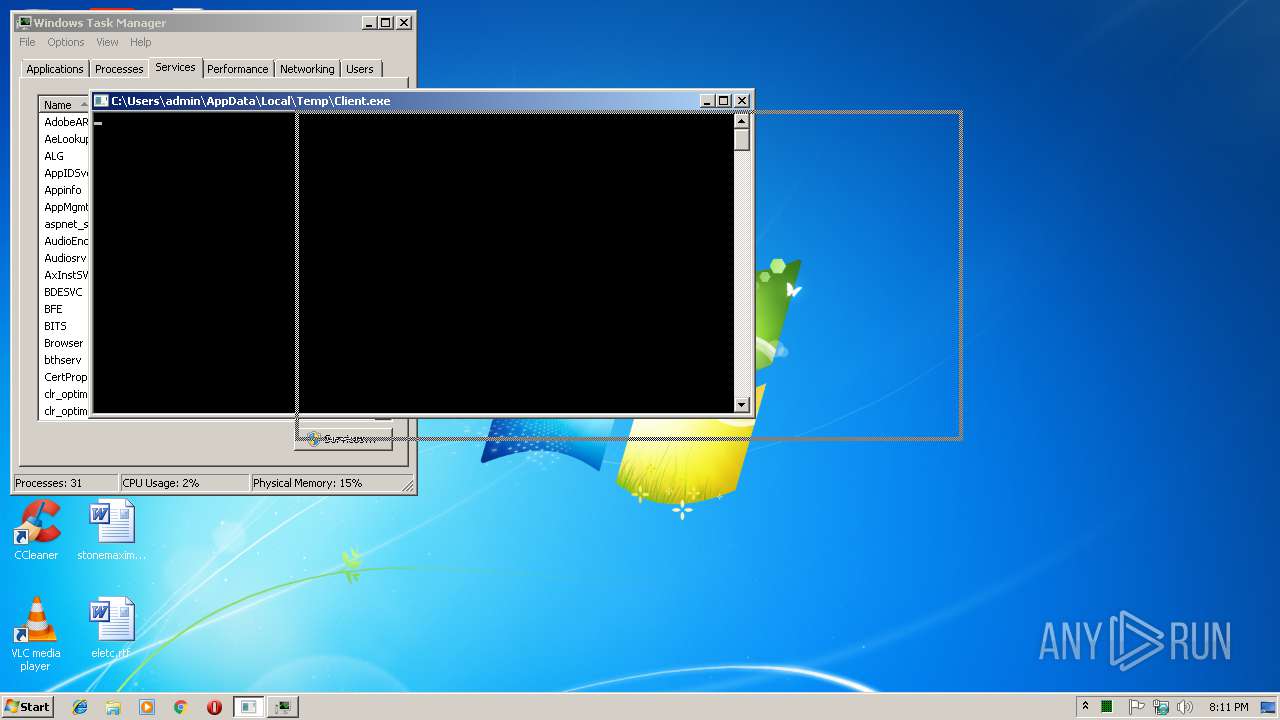Viewport: 1280px width, 720px height.
Task: Sort services by Name column header
Action: (64, 105)
